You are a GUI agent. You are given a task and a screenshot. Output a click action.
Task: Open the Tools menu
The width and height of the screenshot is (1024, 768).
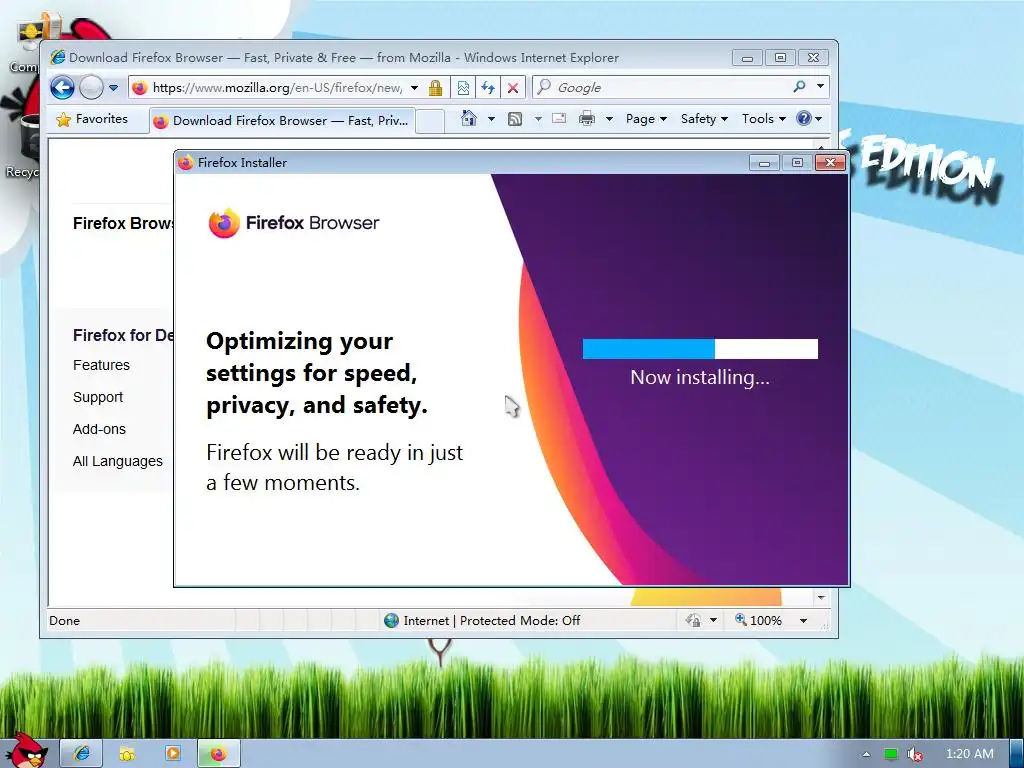click(763, 119)
